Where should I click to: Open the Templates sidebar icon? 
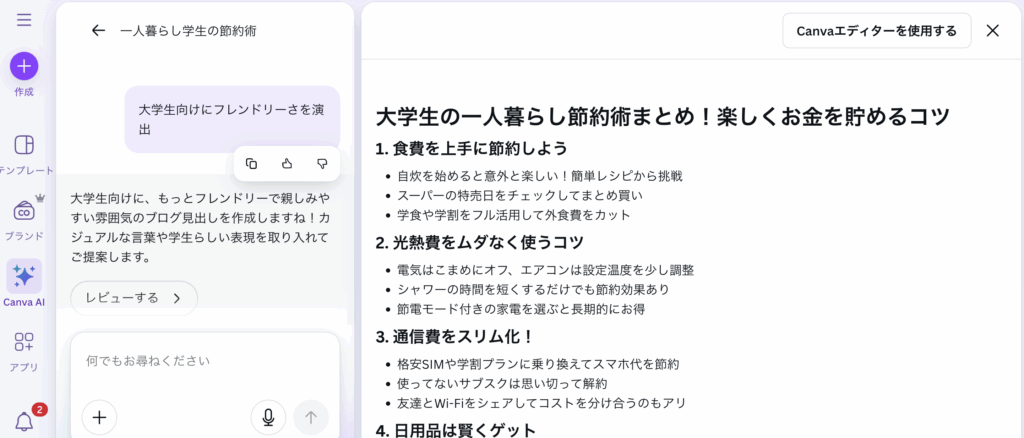pos(24,146)
